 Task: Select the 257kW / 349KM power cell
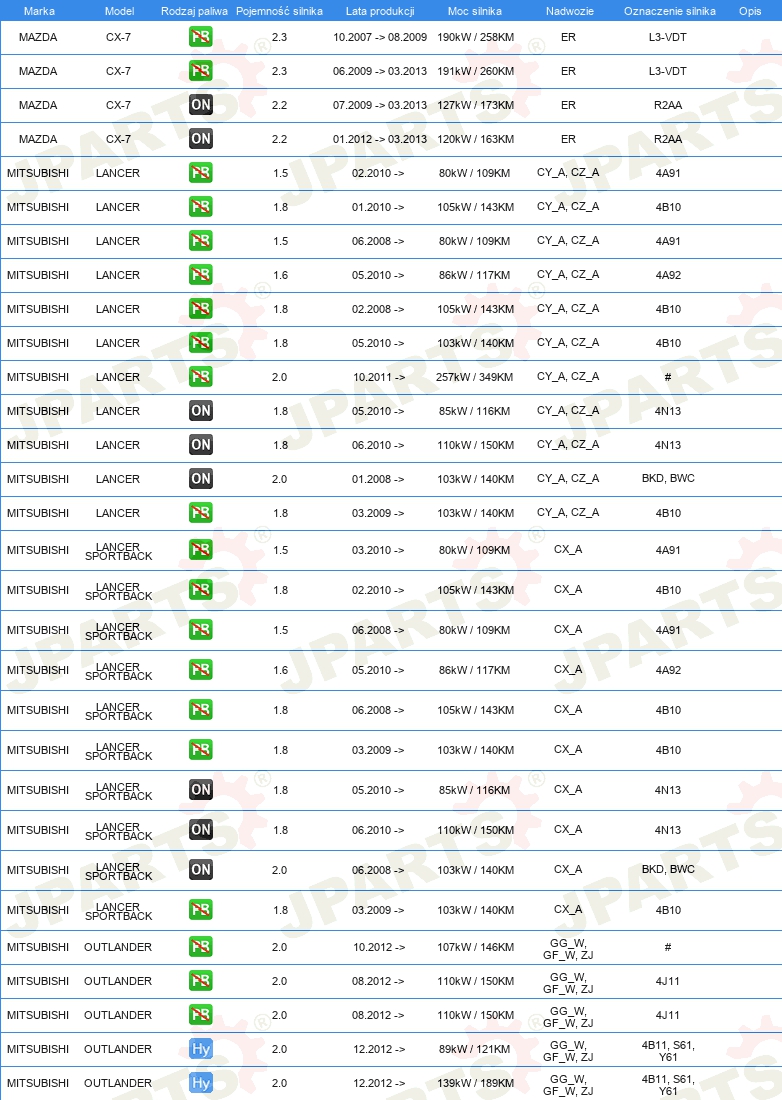point(475,377)
